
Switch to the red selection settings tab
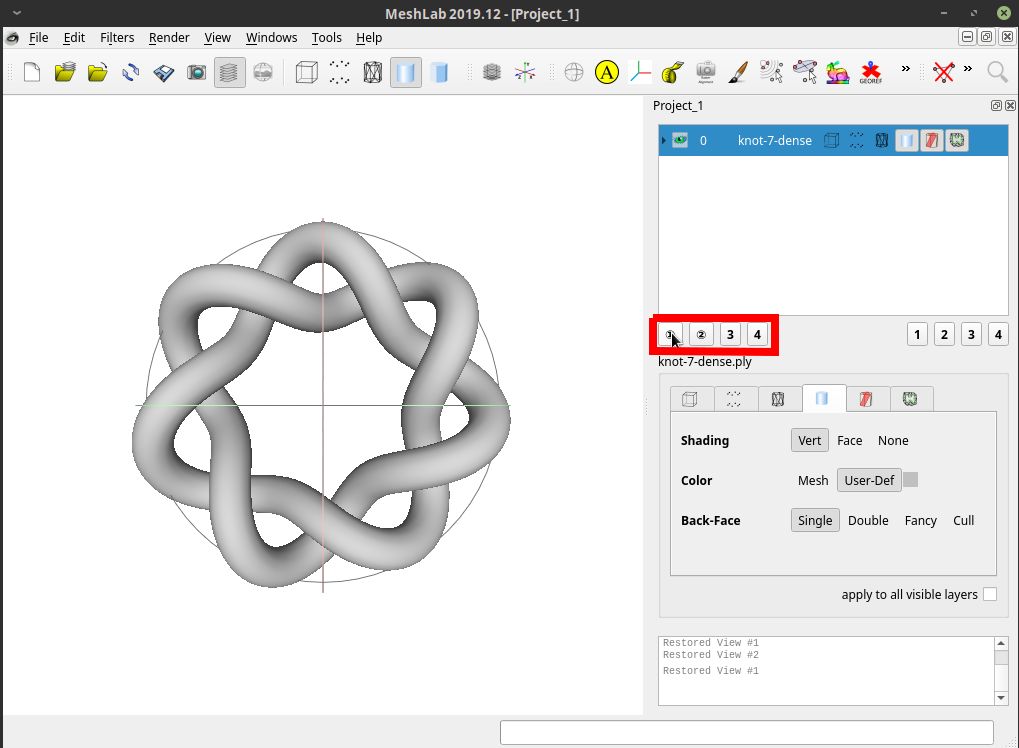(x=866, y=399)
